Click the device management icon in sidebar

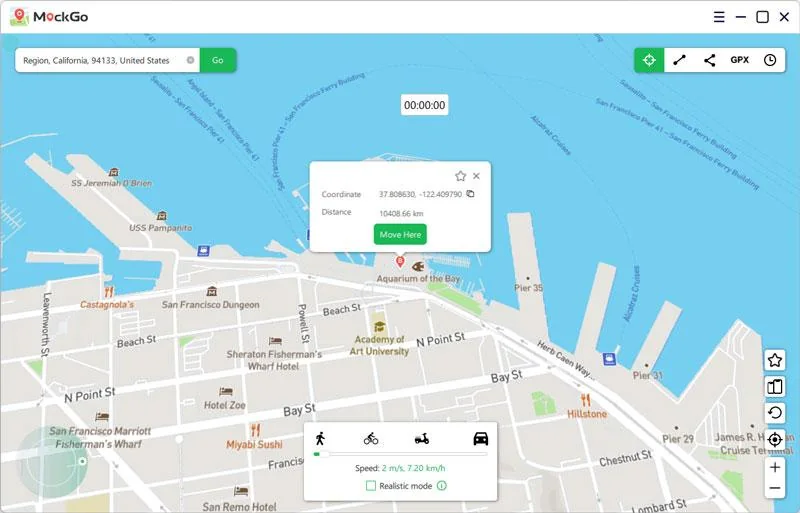point(775,387)
